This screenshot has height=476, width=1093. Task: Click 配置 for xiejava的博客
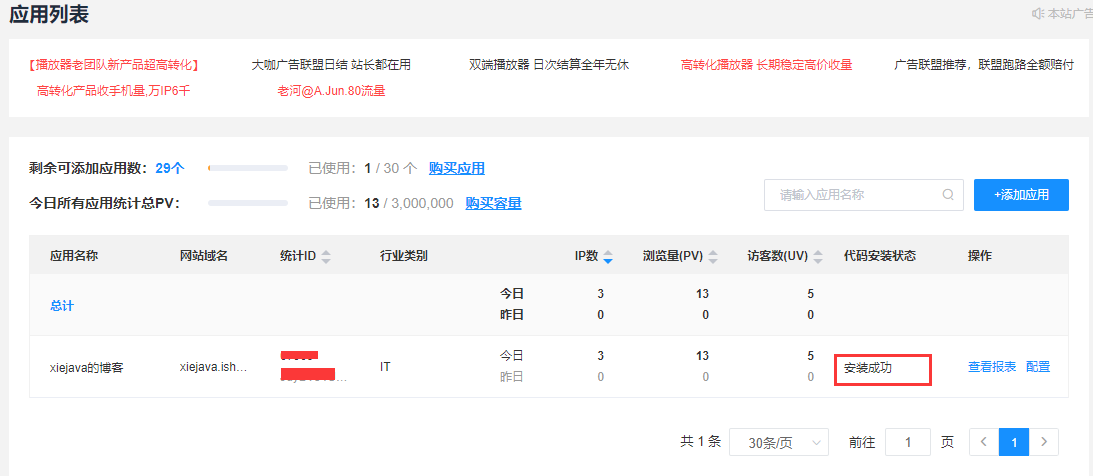click(x=1038, y=367)
